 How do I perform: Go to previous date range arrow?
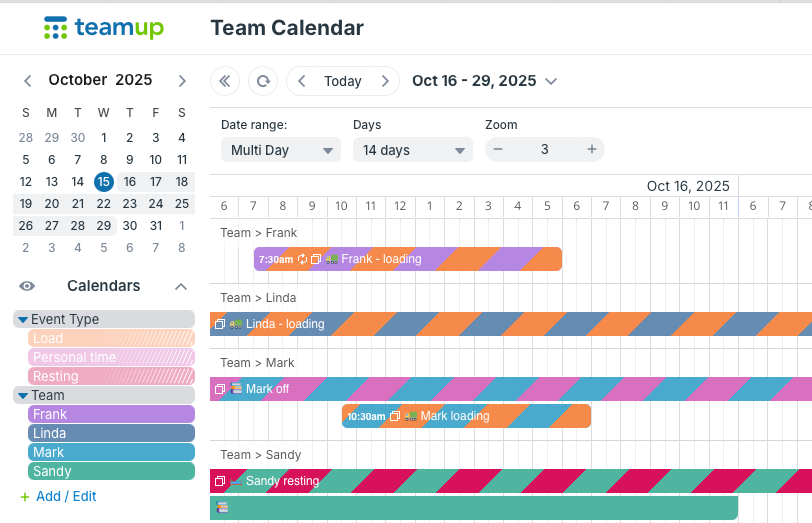pyautogui.click(x=302, y=81)
